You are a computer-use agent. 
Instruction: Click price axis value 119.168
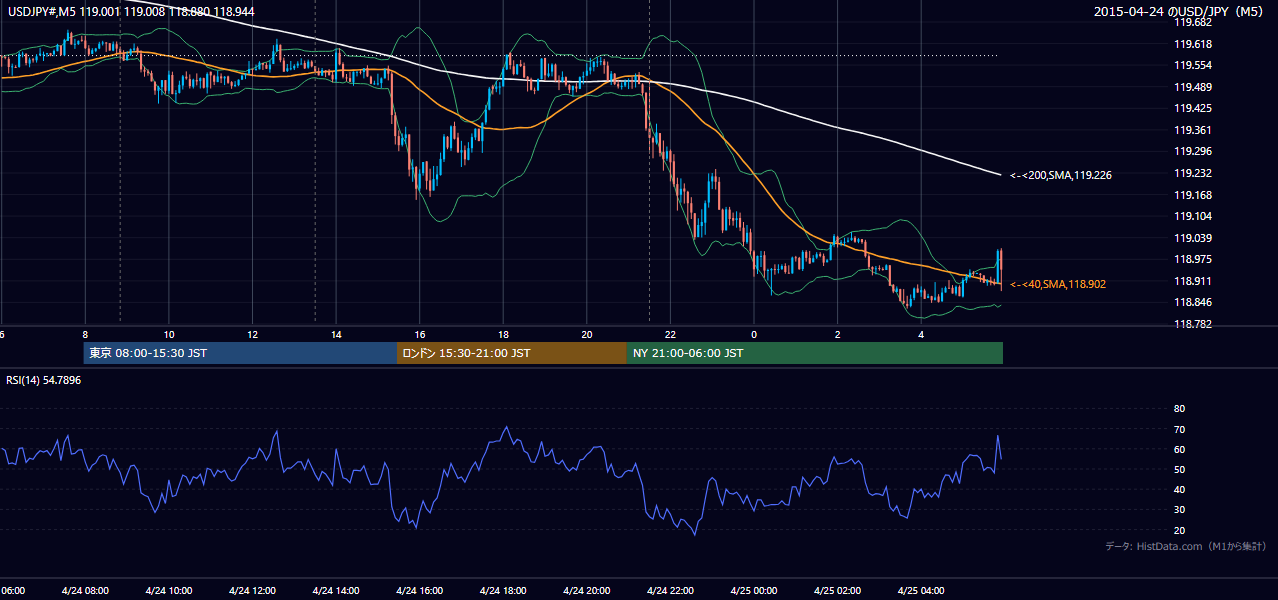(1193, 195)
